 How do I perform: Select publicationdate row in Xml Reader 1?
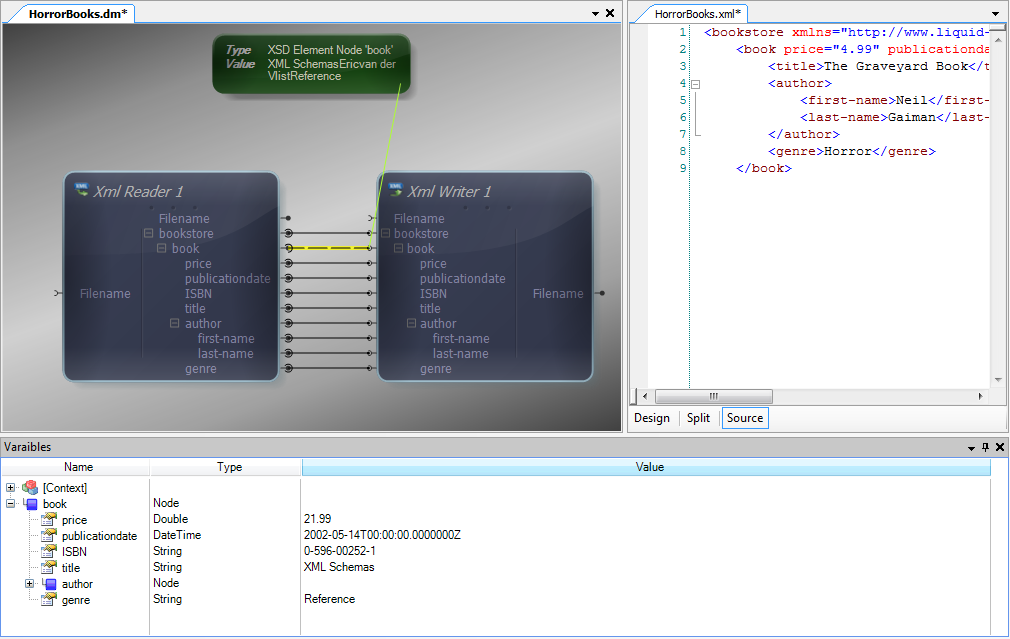(x=227, y=278)
